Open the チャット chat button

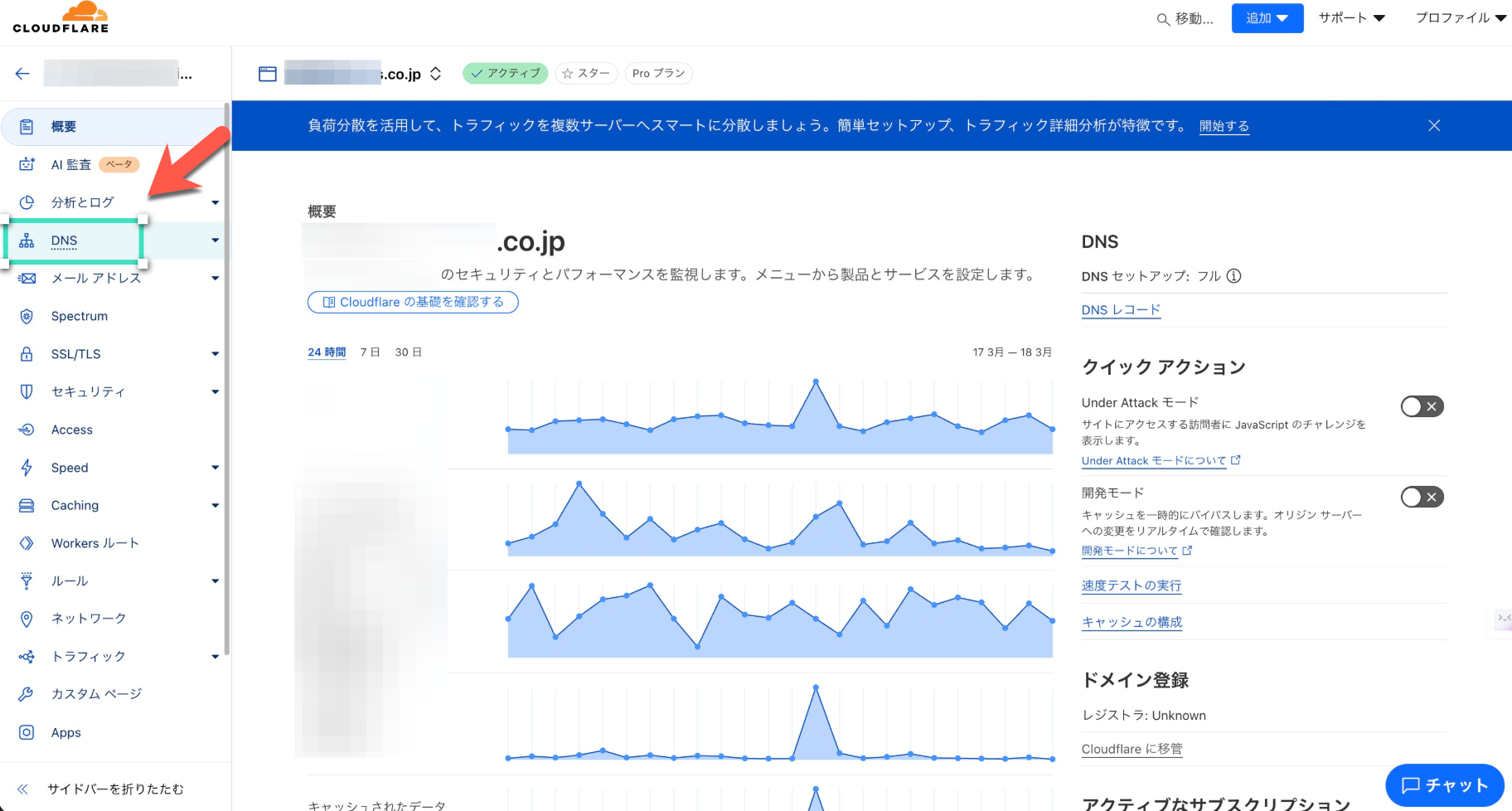pyautogui.click(x=1445, y=785)
